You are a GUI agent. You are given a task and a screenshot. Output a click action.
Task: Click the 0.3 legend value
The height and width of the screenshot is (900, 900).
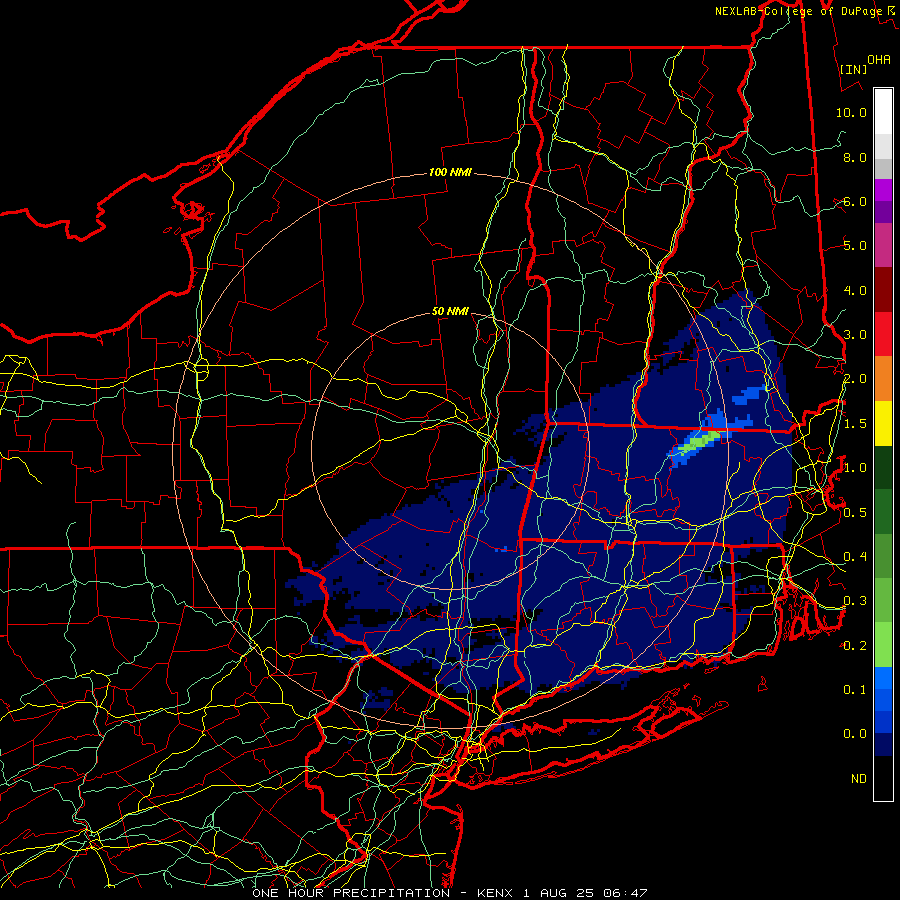coord(855,601)
